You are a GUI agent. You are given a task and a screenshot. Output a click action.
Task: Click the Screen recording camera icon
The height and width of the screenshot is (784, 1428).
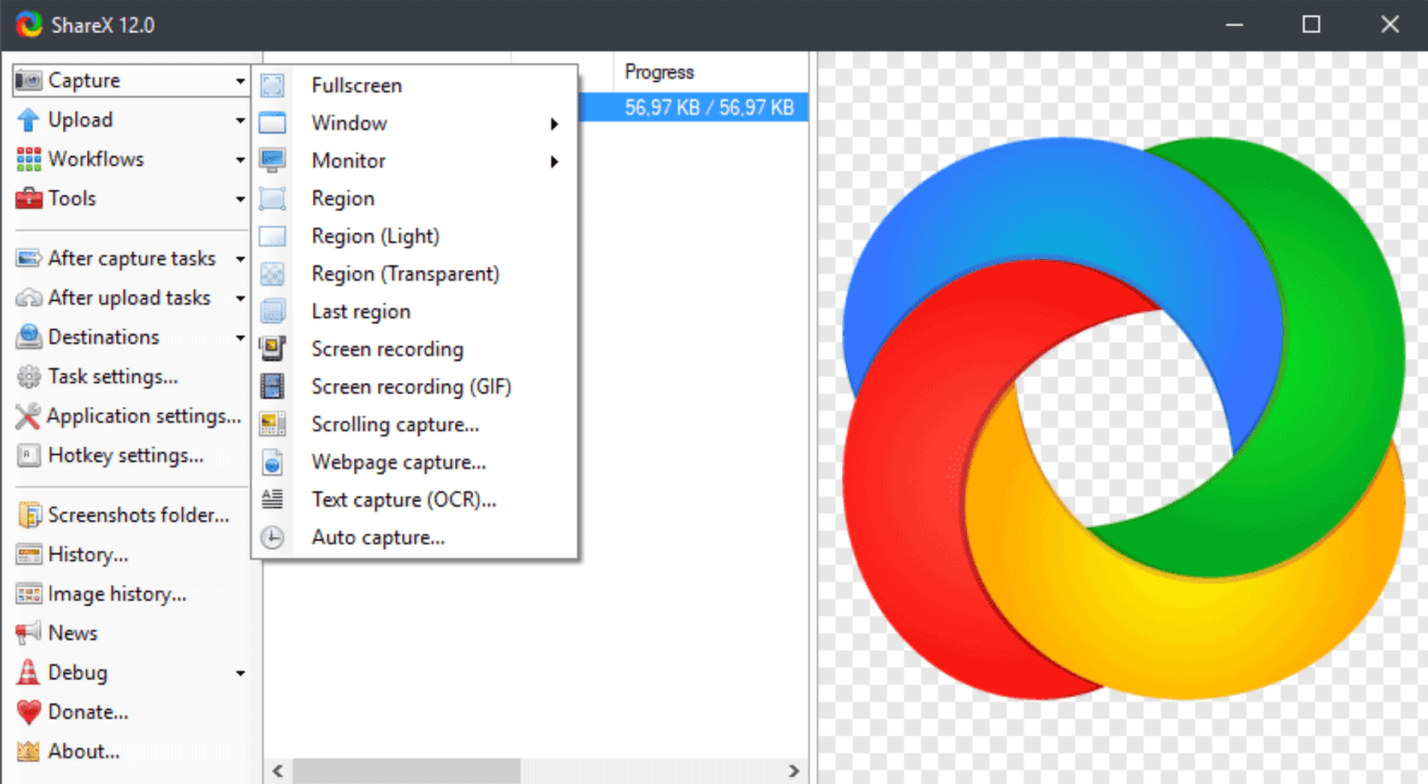[x=272, y=349]
